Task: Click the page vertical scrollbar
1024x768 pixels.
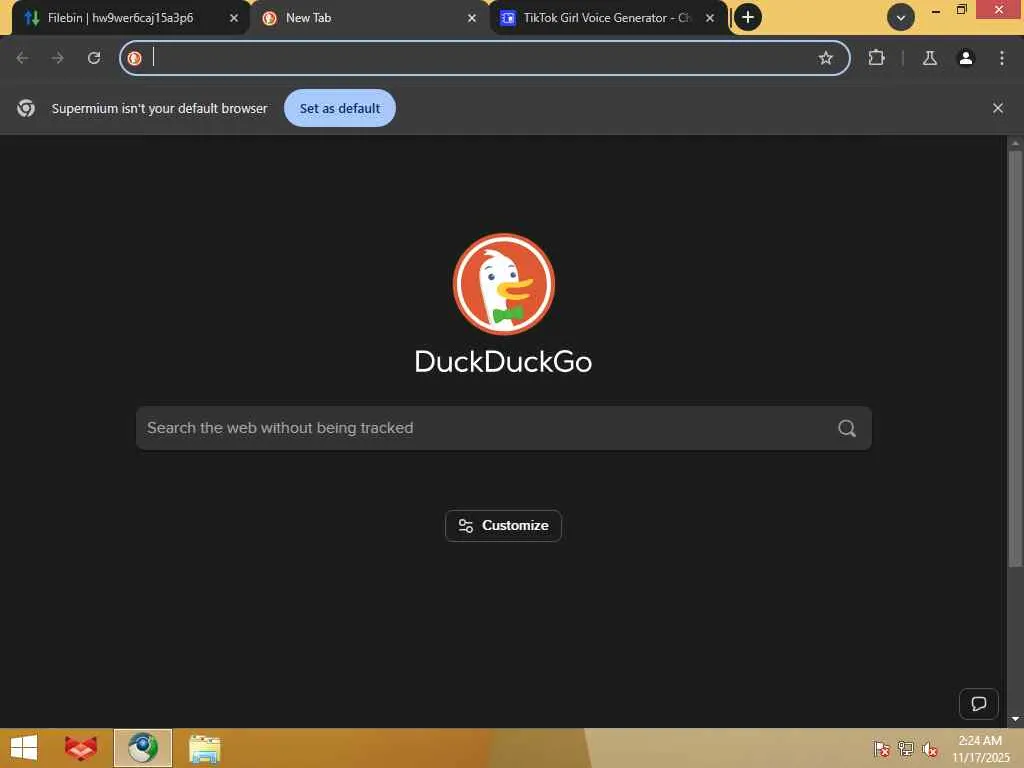Action: tap(1015, 358)
